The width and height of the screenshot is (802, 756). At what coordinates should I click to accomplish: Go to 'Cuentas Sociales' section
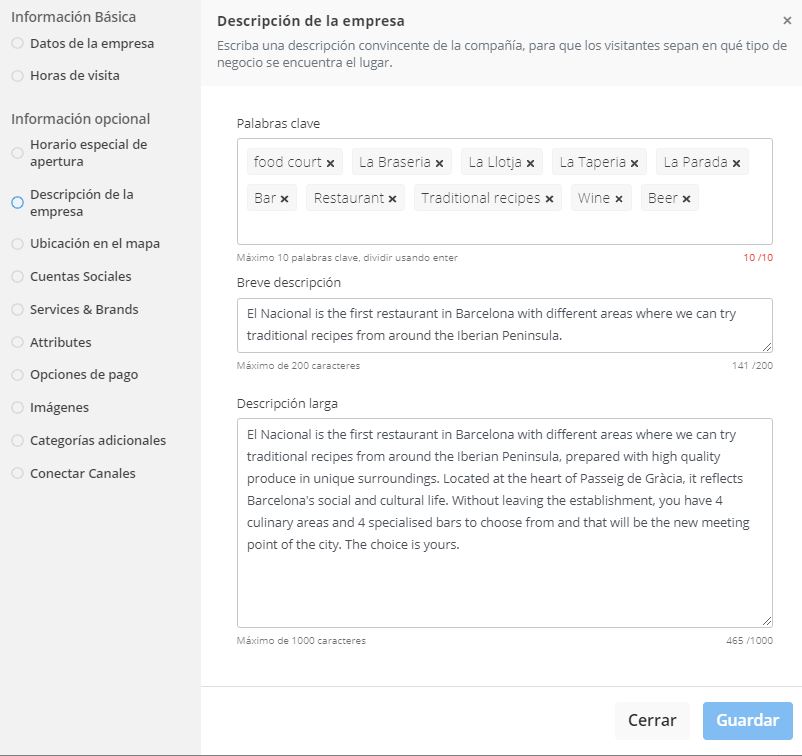tap(80, 276)
